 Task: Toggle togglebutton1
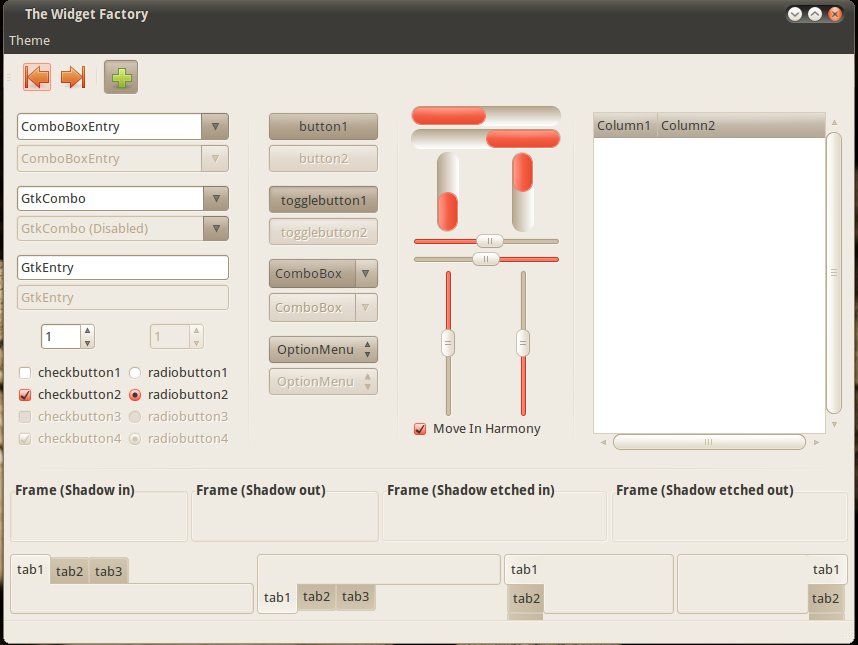323,200
